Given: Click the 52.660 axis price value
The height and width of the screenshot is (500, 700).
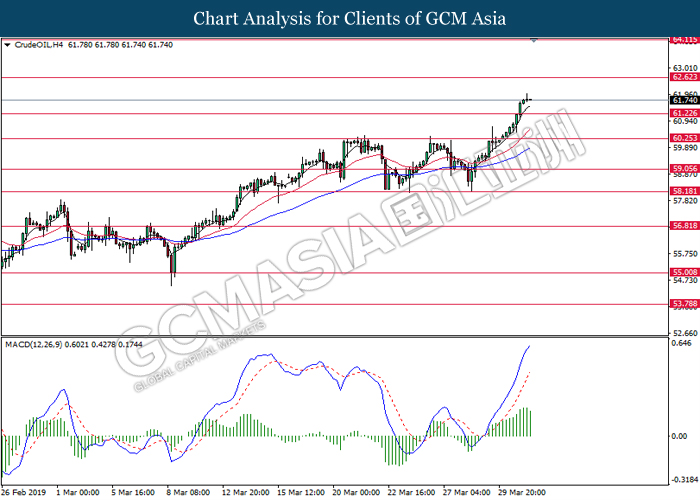Looking at the screenshot, I should tap(685, 333).
